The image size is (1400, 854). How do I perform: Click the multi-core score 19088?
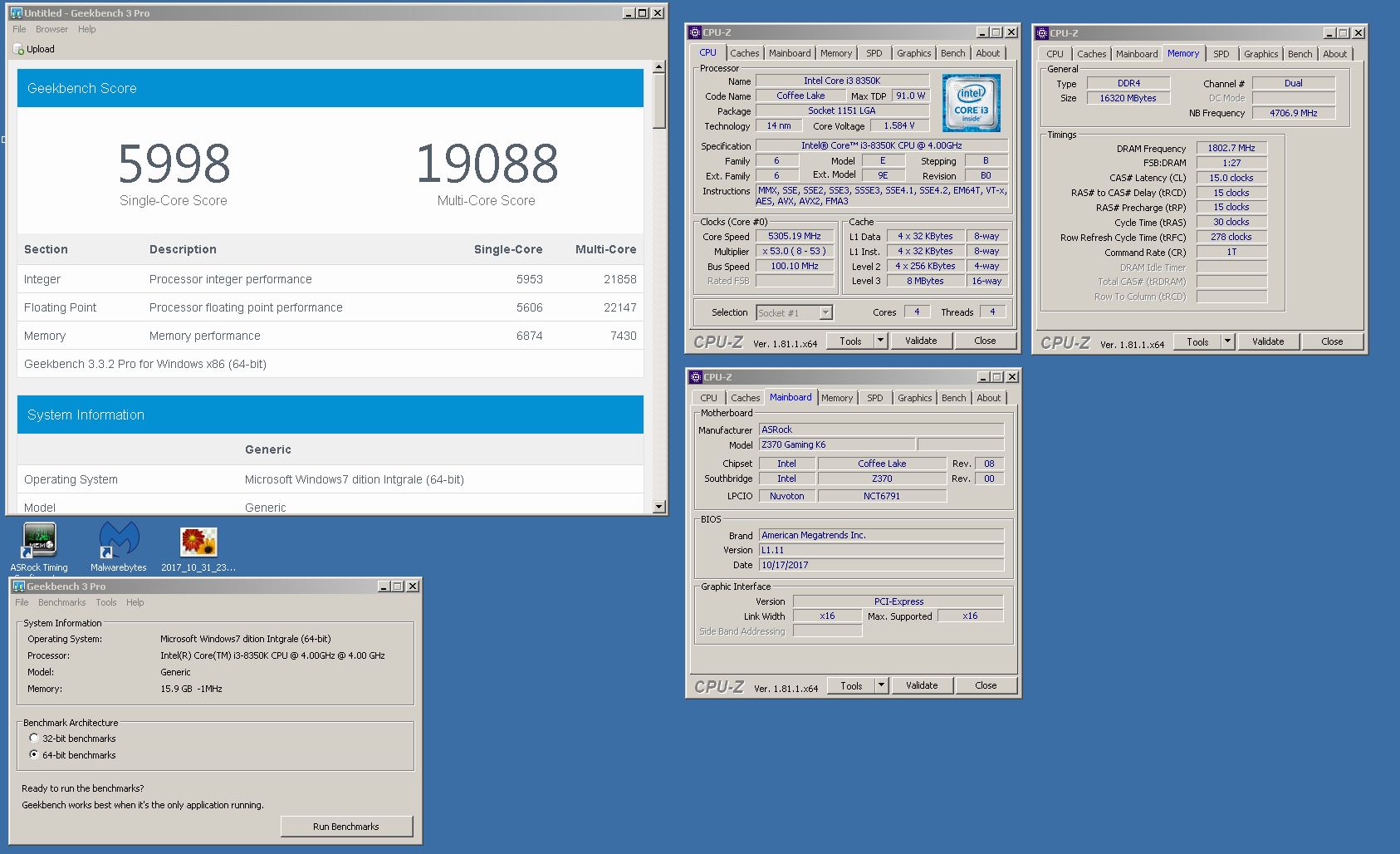coord(487,163)
